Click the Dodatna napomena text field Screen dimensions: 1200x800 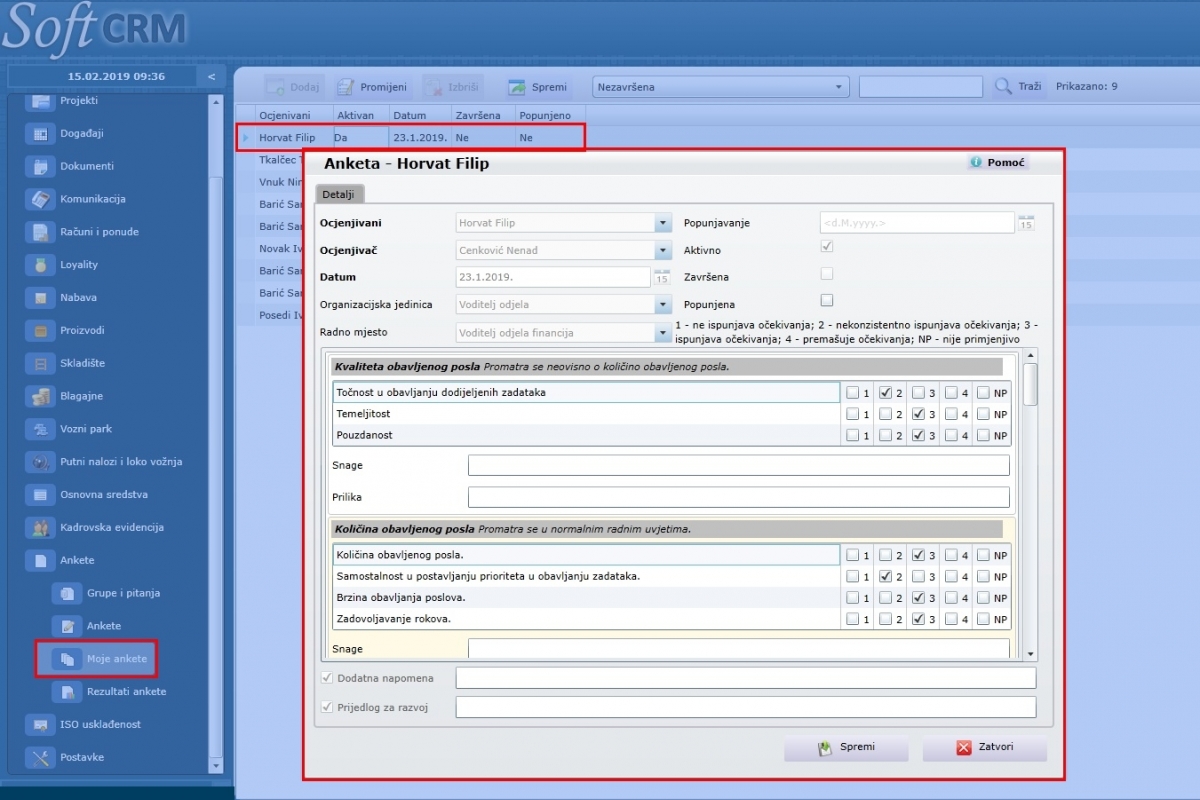pyautogui.click(x=746, y=679)
